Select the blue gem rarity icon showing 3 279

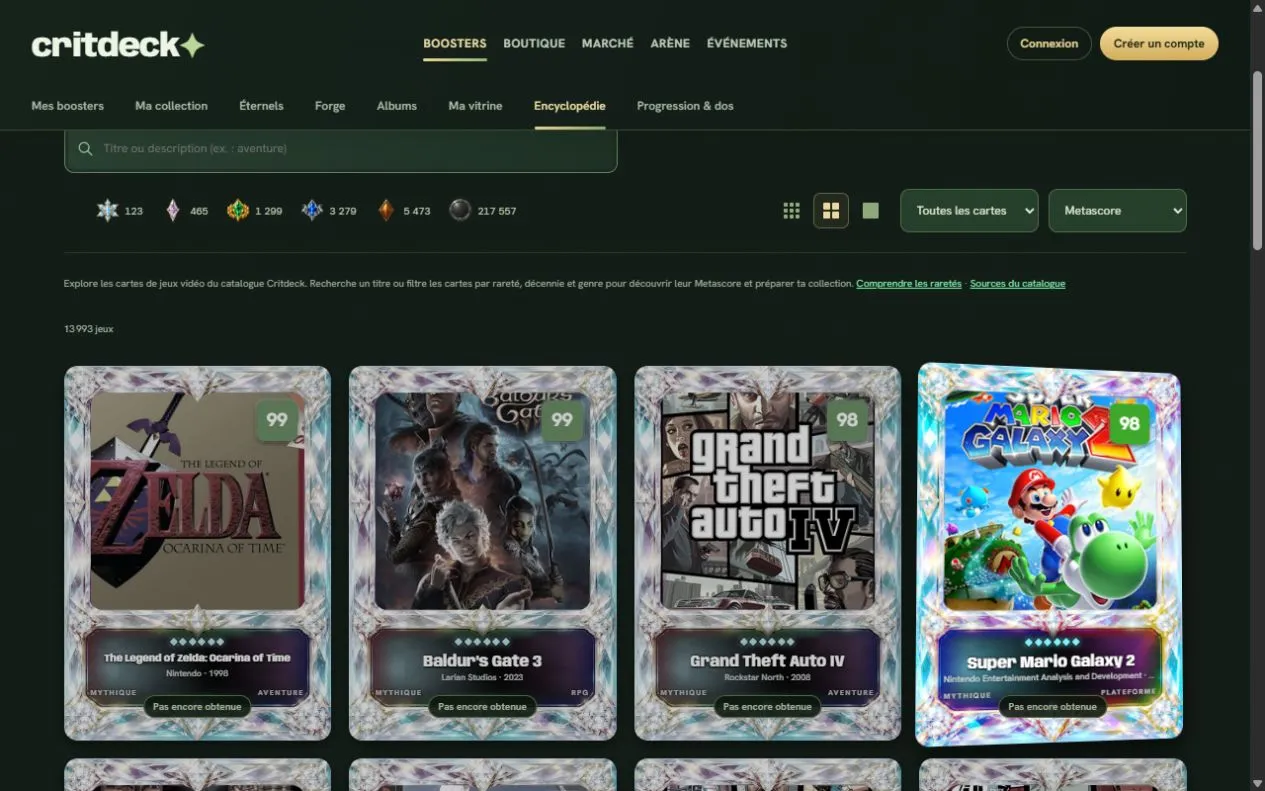pyautogui.click(x=312, y=211)
